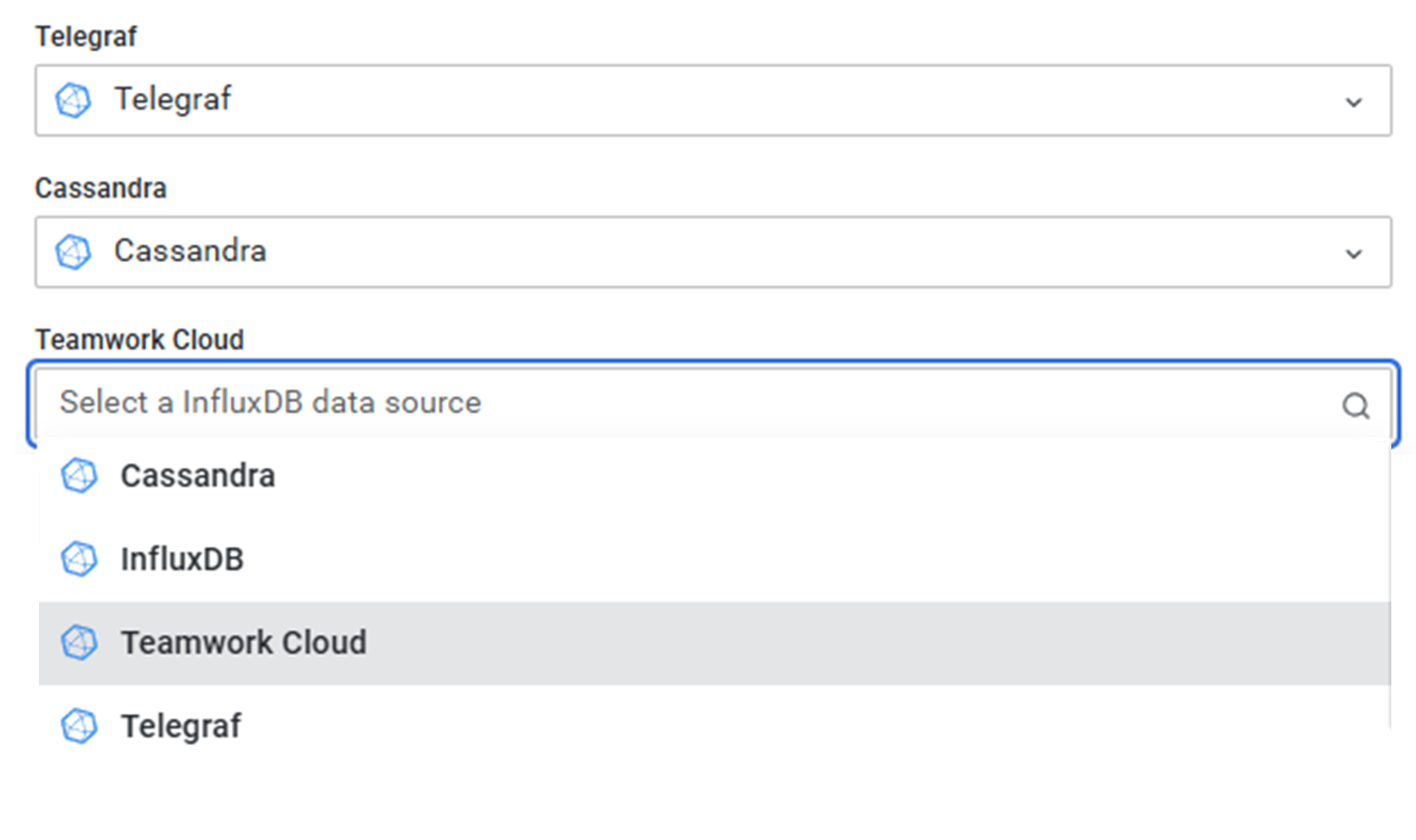Select Telegraf from the open options list

[180, 726]
